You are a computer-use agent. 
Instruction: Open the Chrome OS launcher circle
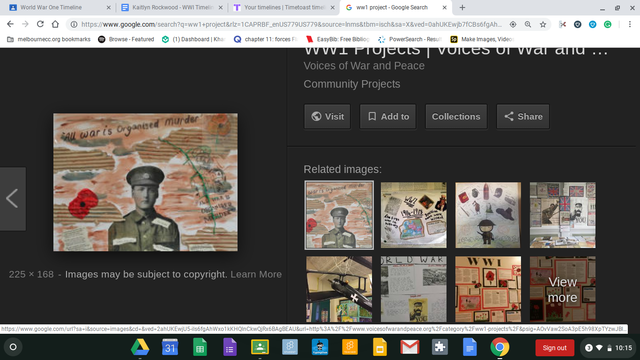tap(13, 347)
